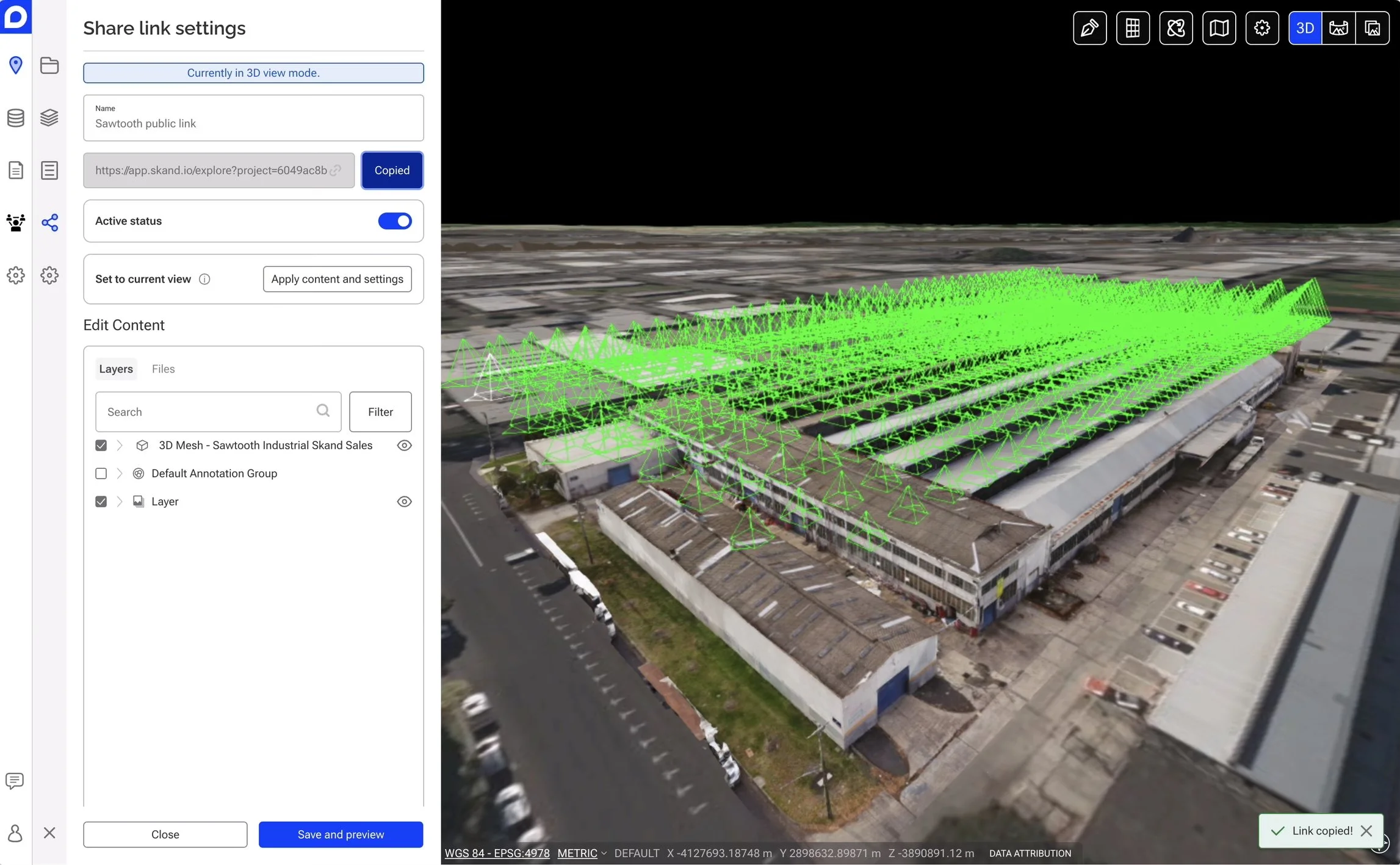Check the Default Annotation Group checkbox
The height and width of the screenshot is (865, 1400).
[x=101, y=474]
